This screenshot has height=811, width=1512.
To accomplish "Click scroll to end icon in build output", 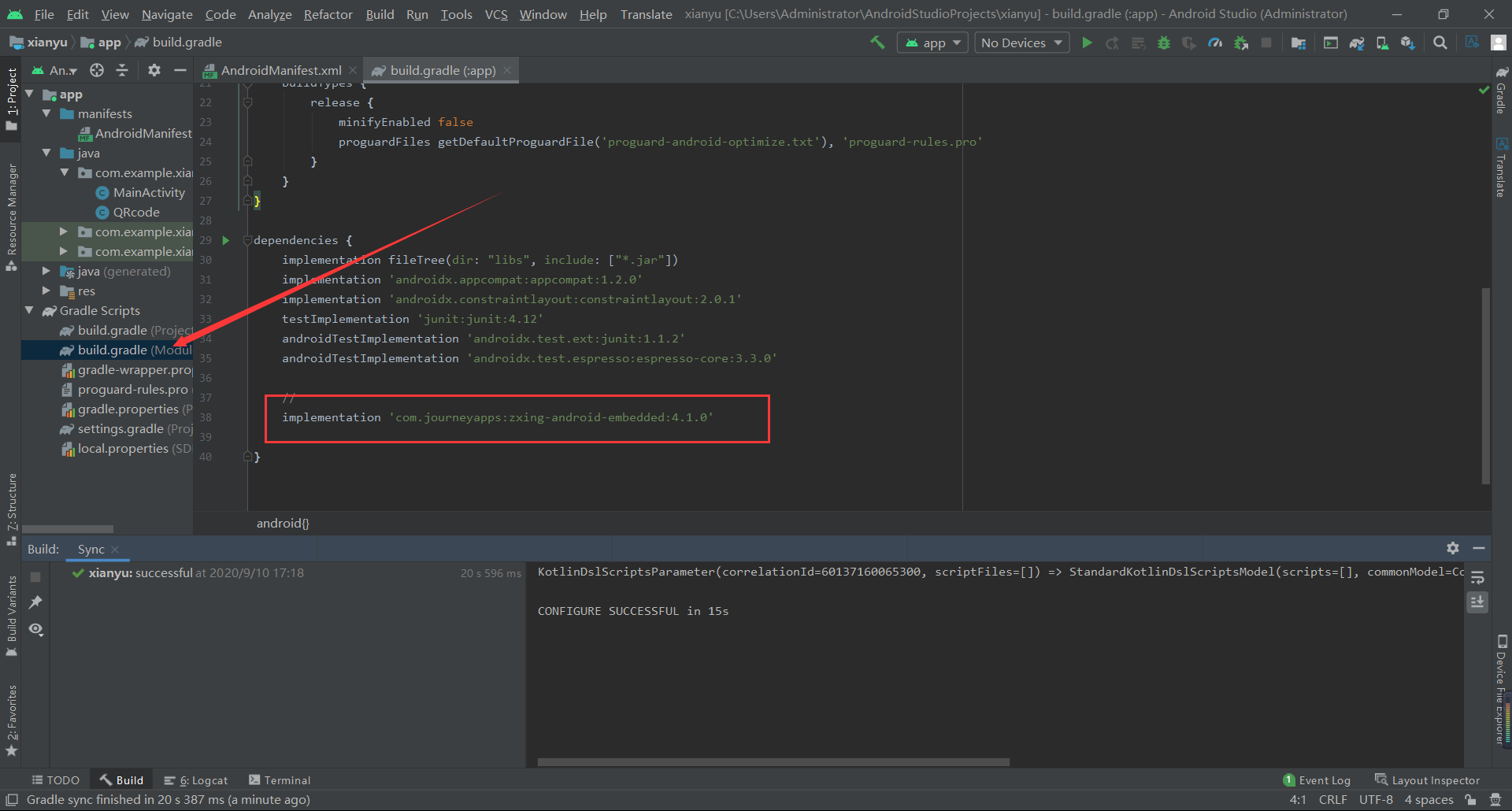I will pos(1477,602).
